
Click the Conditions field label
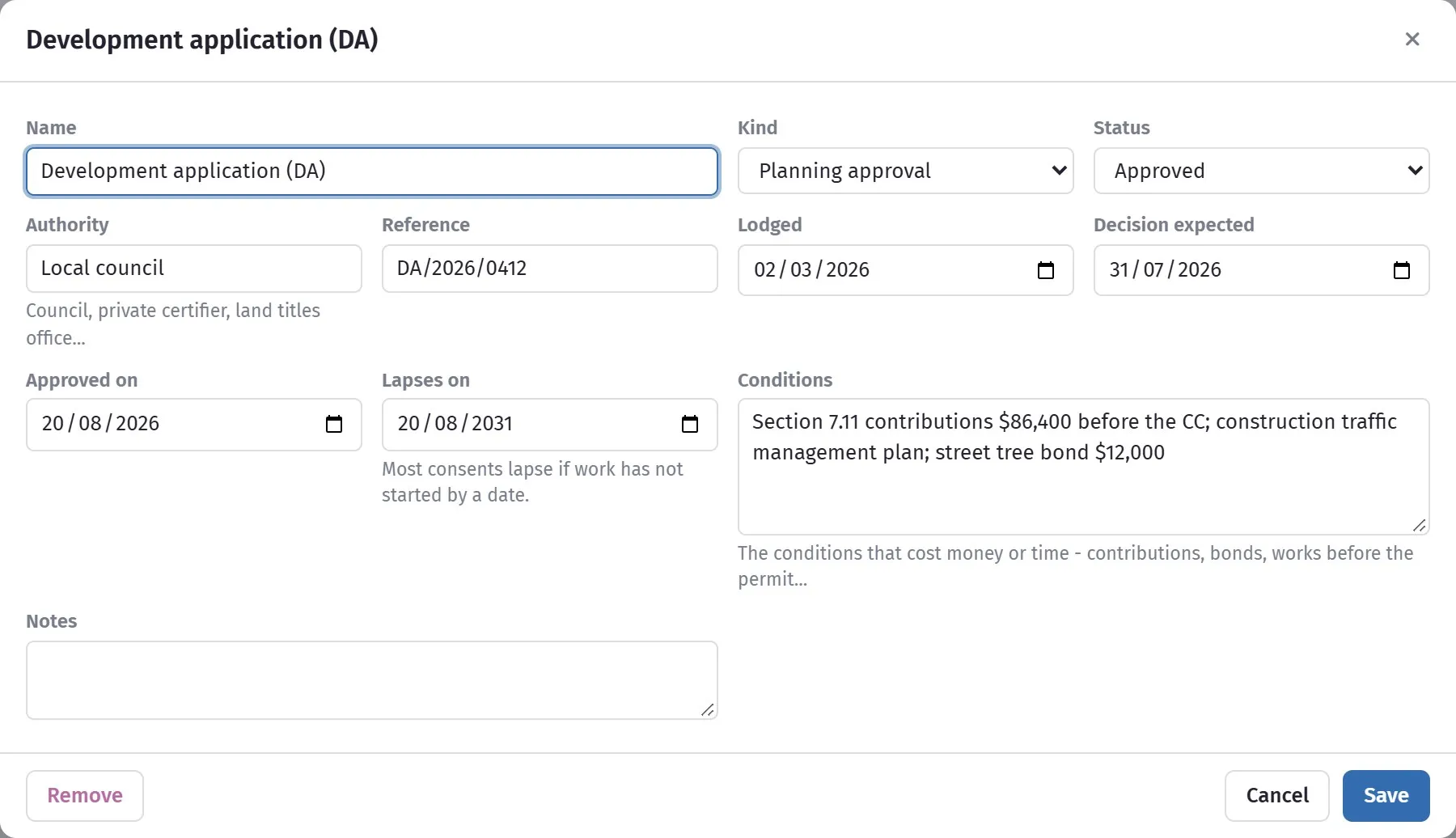785,380
